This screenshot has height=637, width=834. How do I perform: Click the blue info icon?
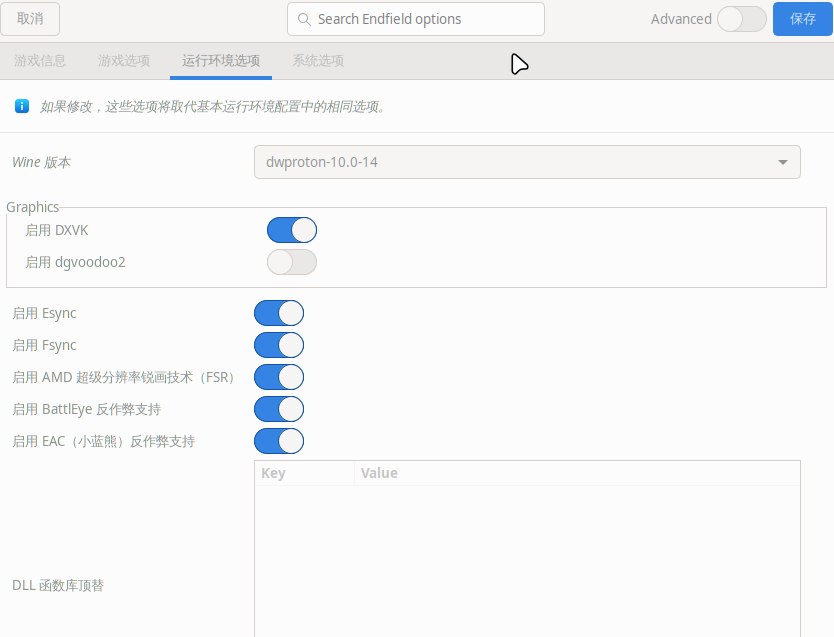click(22, 106)
